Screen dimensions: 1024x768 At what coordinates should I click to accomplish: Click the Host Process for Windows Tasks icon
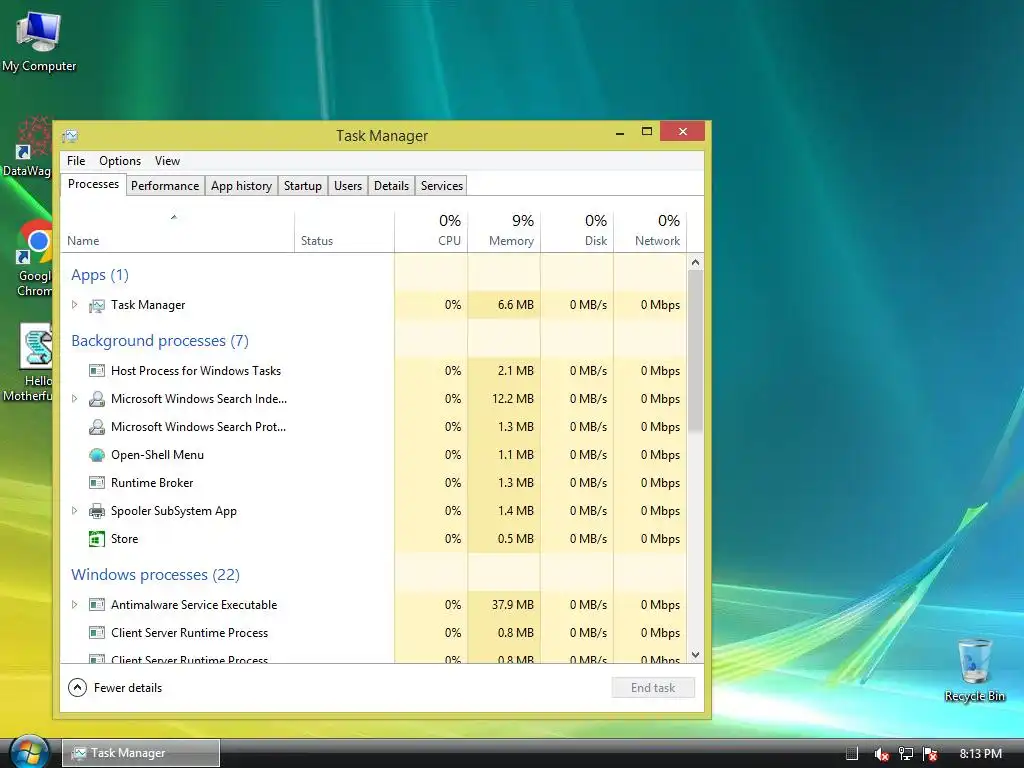[97, 371]
